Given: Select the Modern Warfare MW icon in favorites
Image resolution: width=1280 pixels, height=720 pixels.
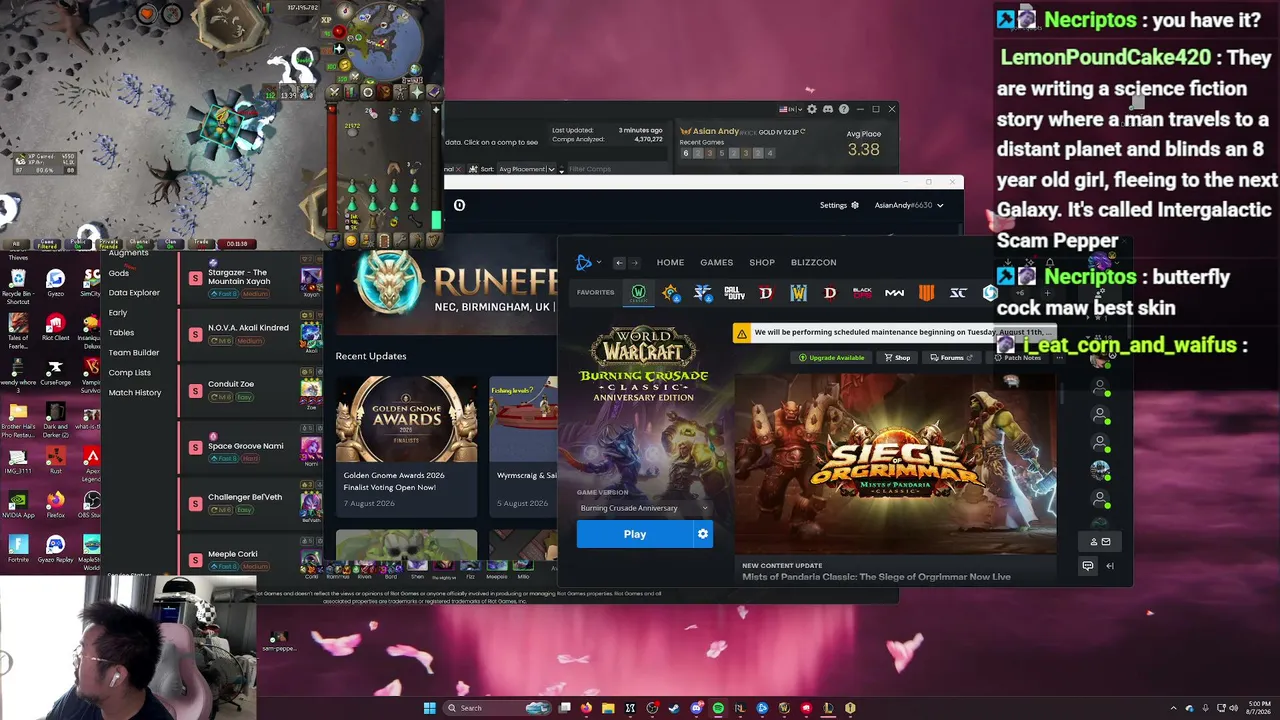Looking at the screenshot, I should coord(894,293).
